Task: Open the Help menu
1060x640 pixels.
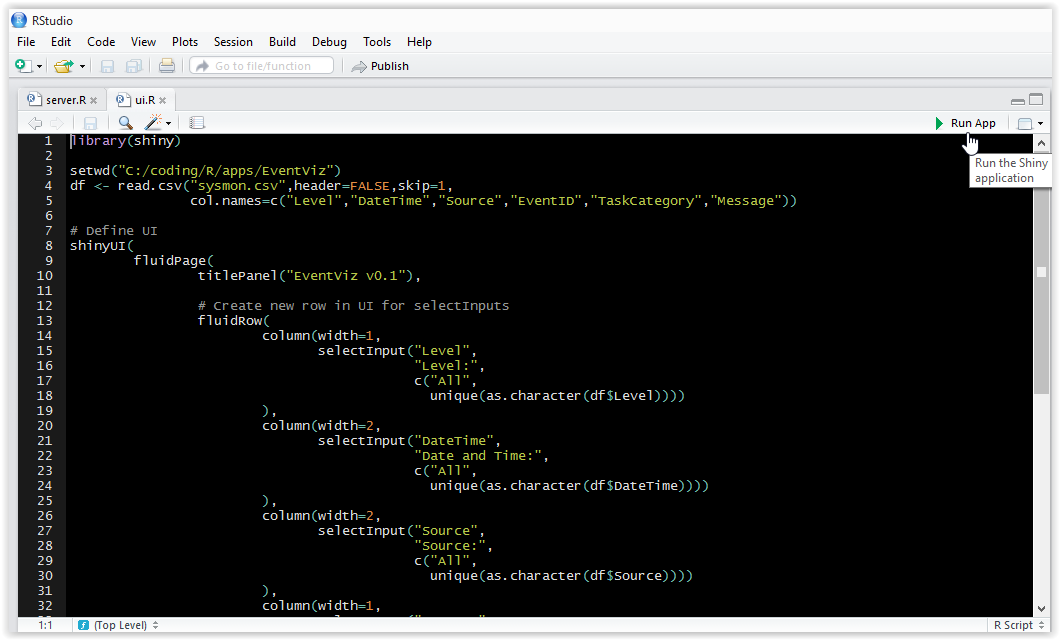Action: click(x=419, y=42)
